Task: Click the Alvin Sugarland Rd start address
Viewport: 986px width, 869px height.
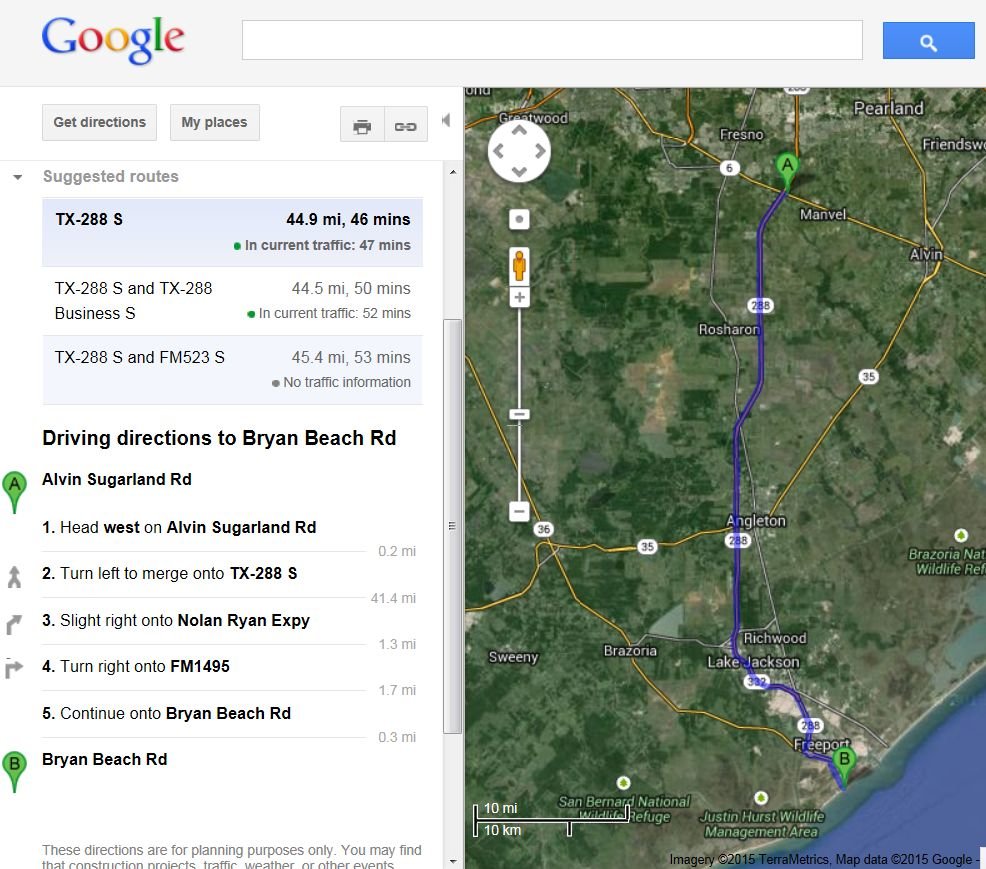Action: (x=117, y=480)
